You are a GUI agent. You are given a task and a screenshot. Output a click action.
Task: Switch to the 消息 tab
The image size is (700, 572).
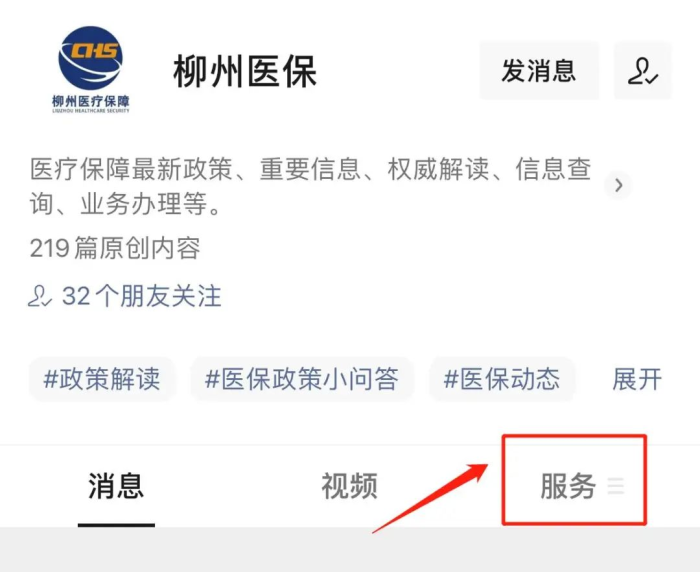116,486
